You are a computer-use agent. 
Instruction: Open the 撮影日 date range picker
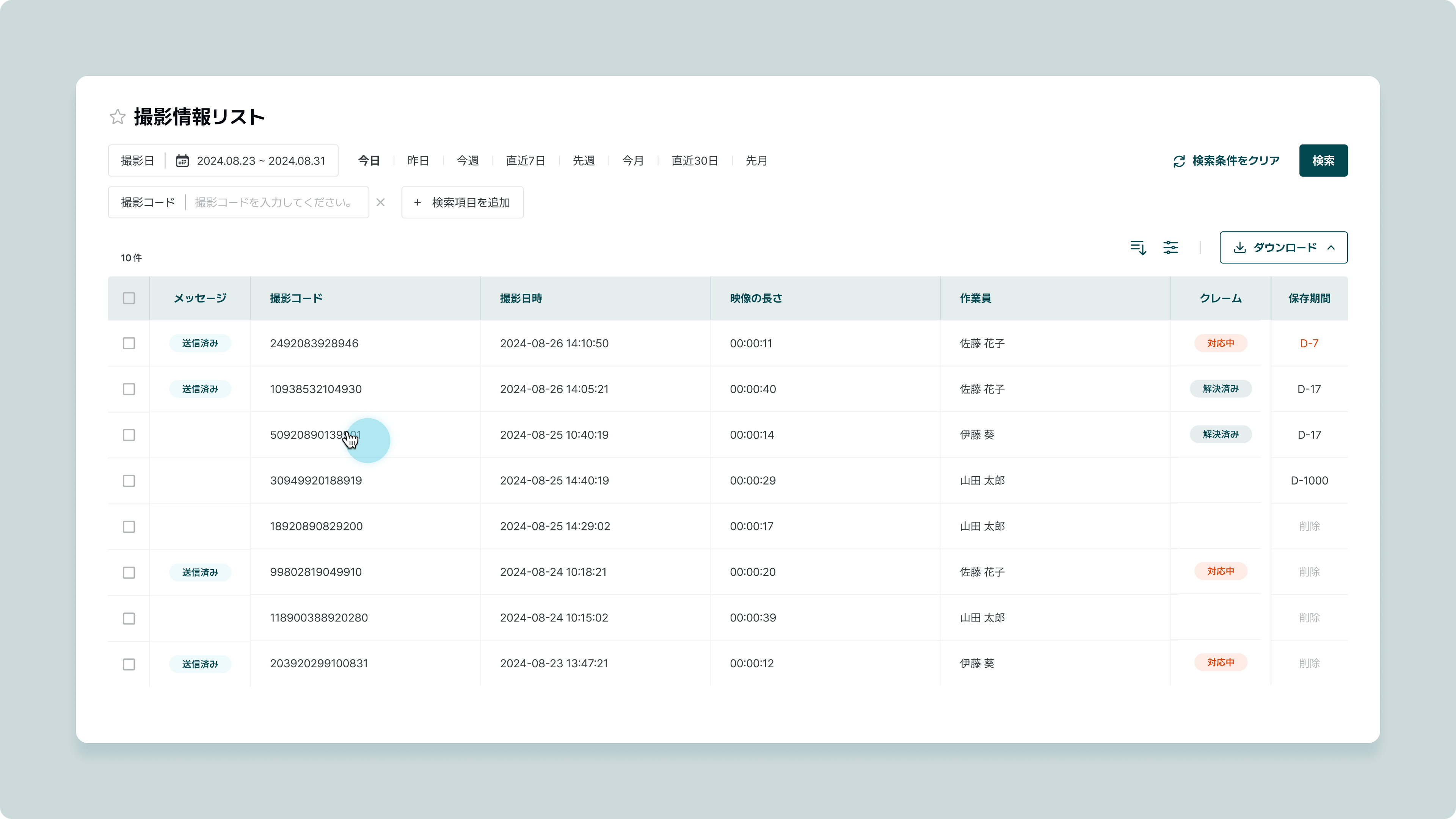260,160
